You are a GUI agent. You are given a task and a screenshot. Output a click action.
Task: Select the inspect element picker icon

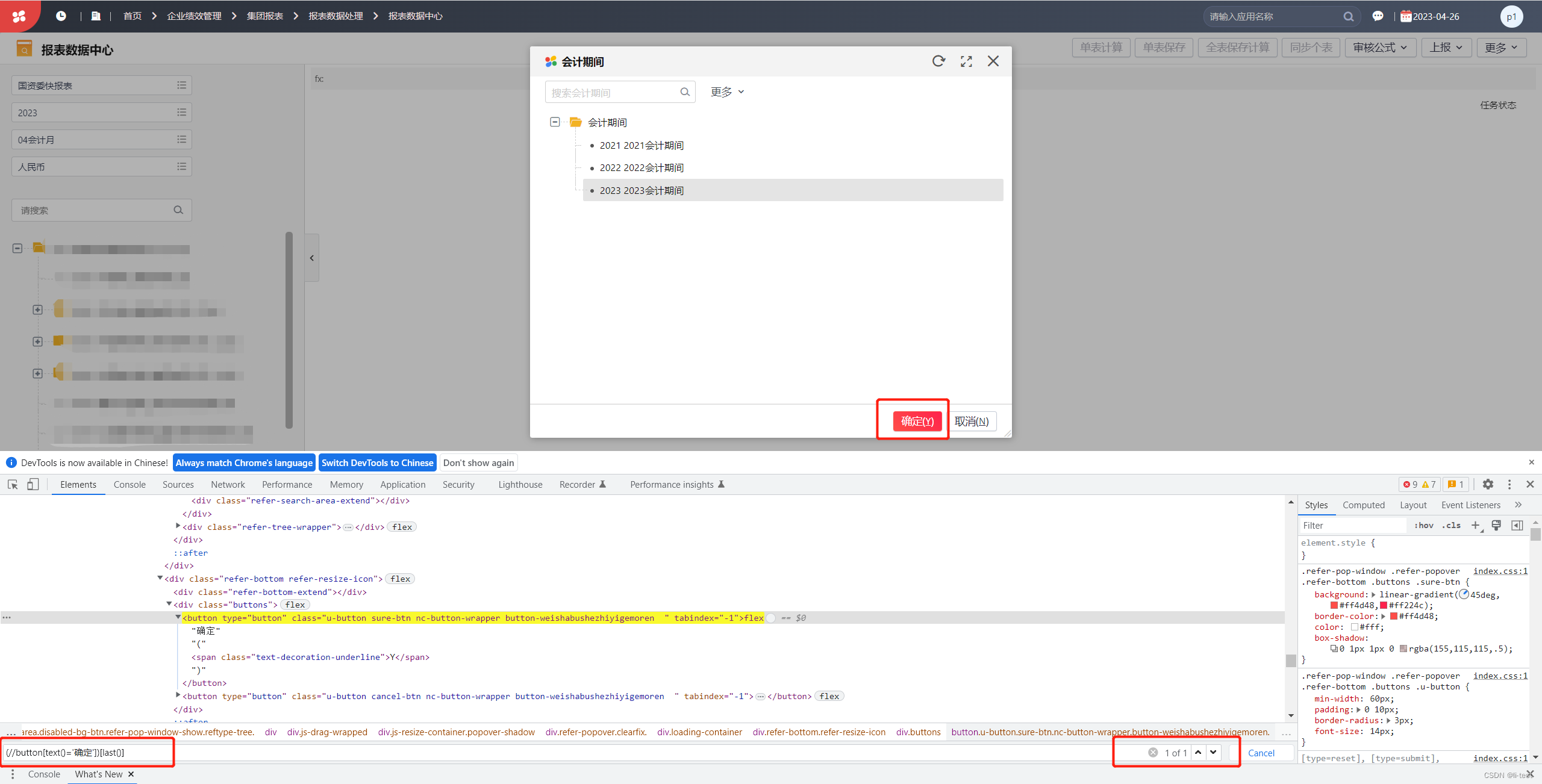point(12,484)
